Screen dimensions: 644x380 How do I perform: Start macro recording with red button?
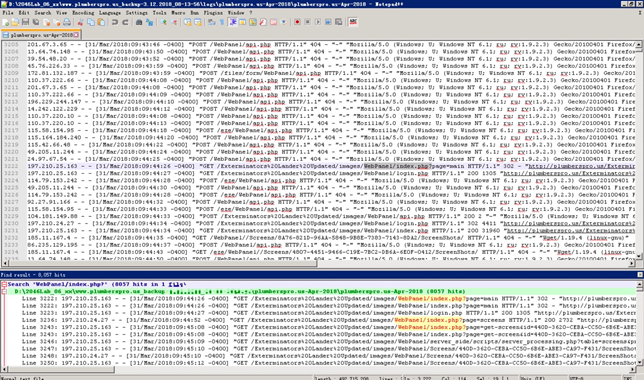[297, 22]
